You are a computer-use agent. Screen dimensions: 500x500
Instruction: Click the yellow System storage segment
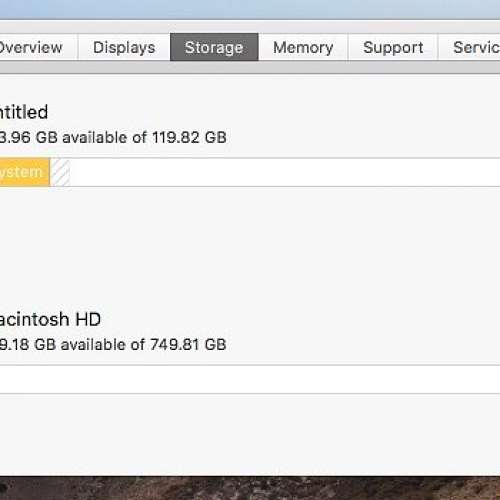[25, 172]
